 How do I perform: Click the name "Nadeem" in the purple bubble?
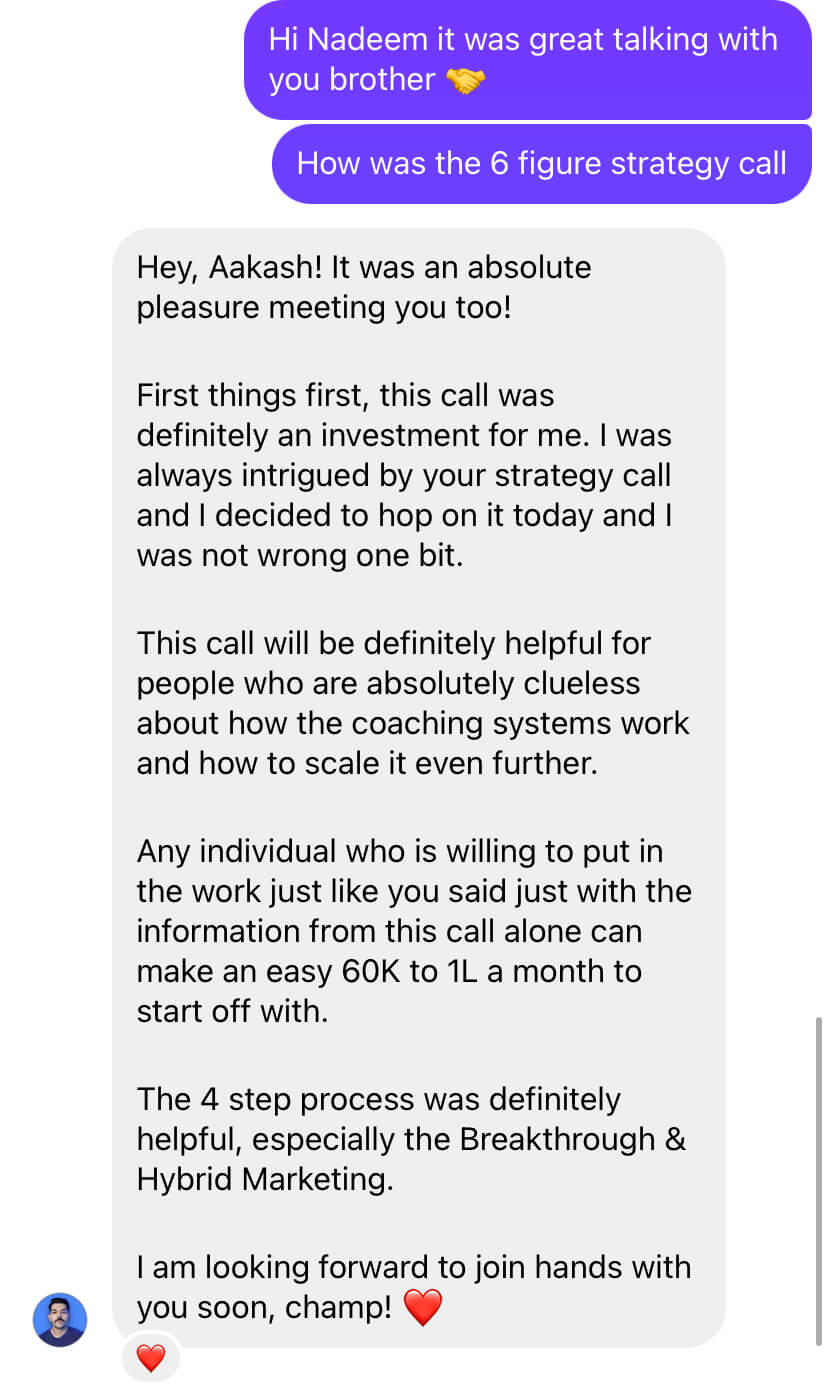(357, 40)
